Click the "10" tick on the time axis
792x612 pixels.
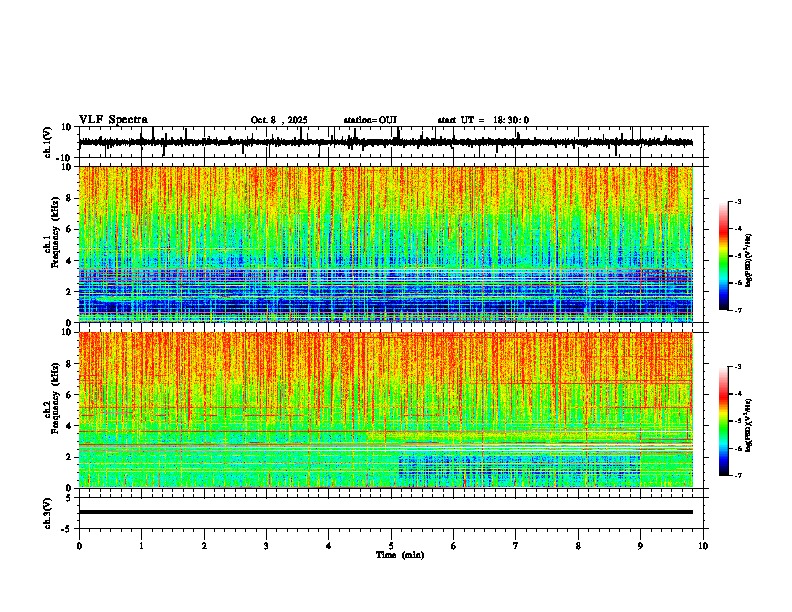[703, 546]
